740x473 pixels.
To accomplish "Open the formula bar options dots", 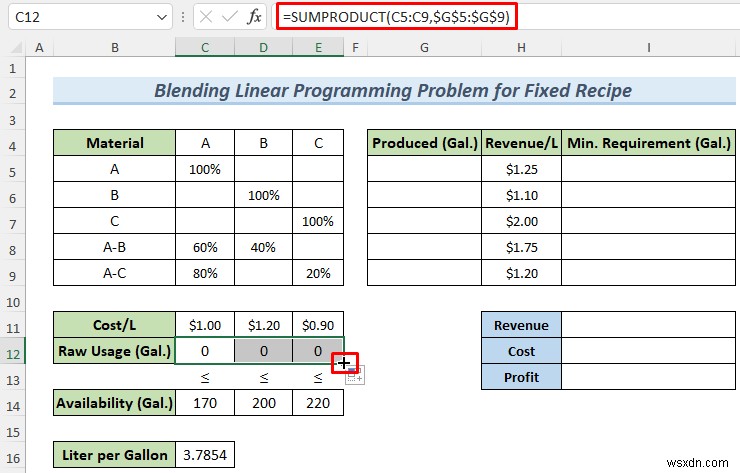I will (183, 17).
